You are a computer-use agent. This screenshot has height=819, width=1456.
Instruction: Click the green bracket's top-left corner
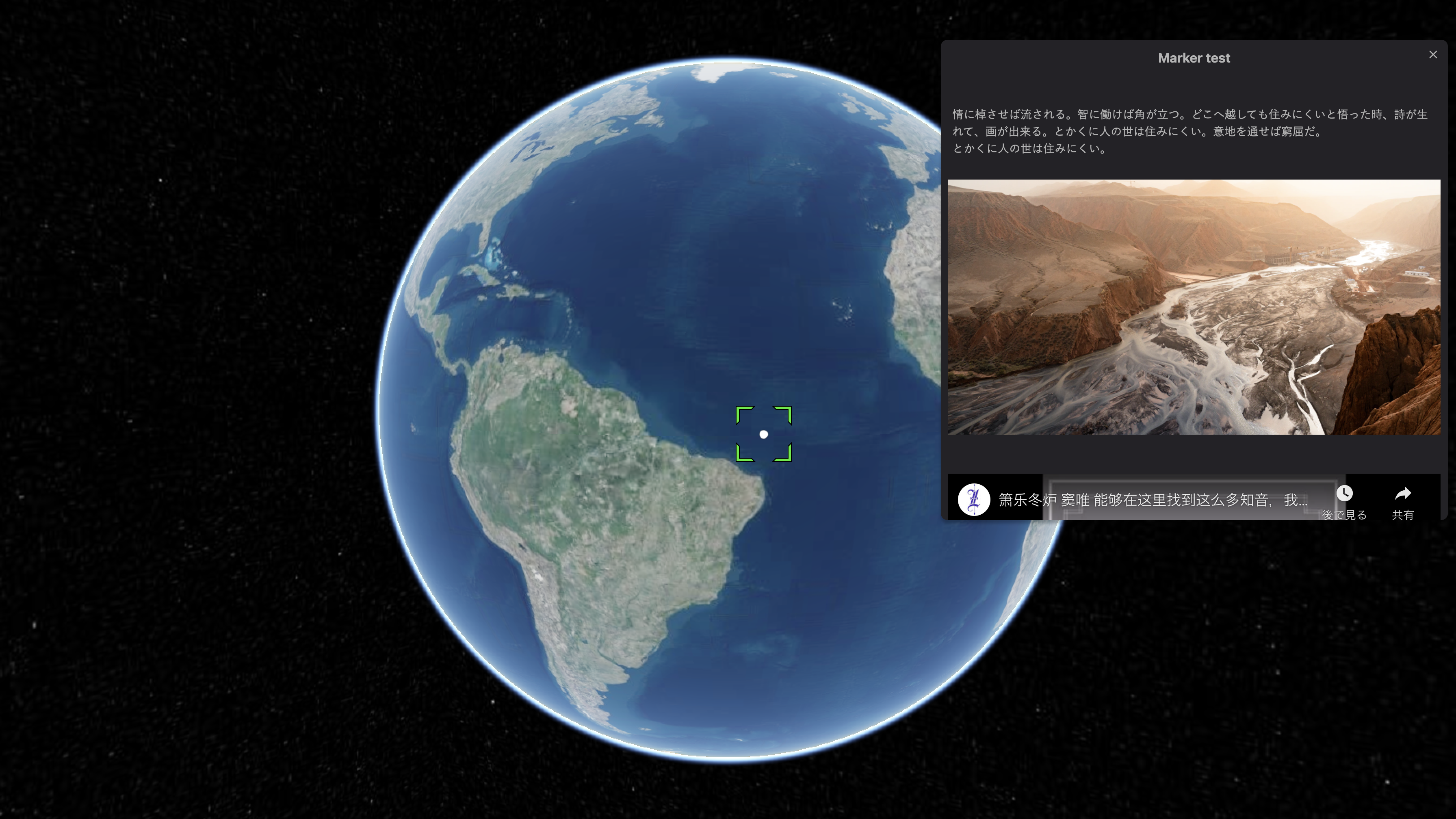pos(744,414)
